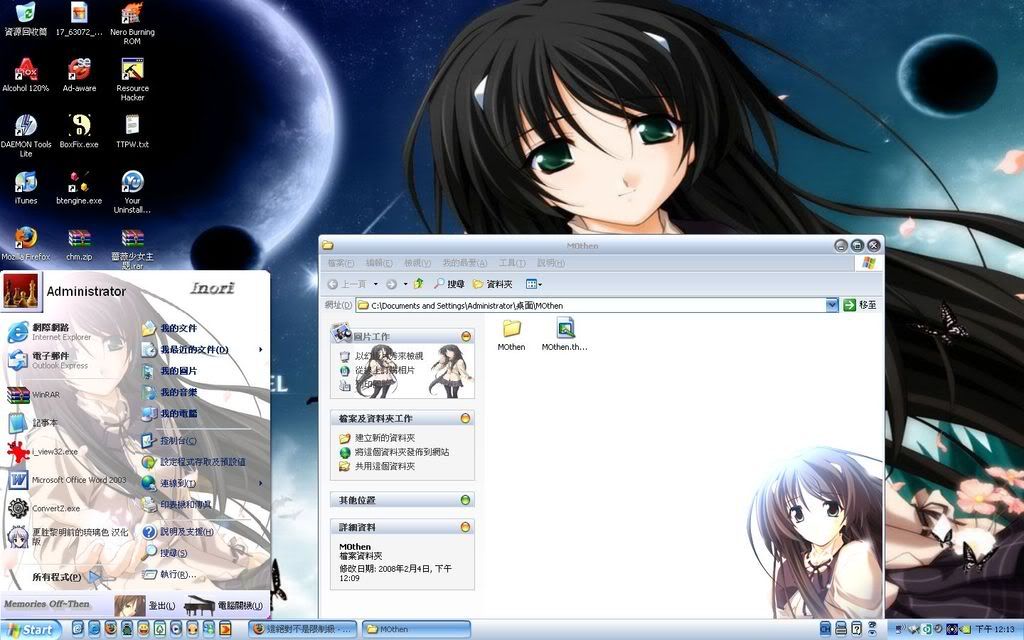The width and height of the screenshot is (1024, 640).
Task: Click the 登出(L) Log Off button
Action: [146, 606]
